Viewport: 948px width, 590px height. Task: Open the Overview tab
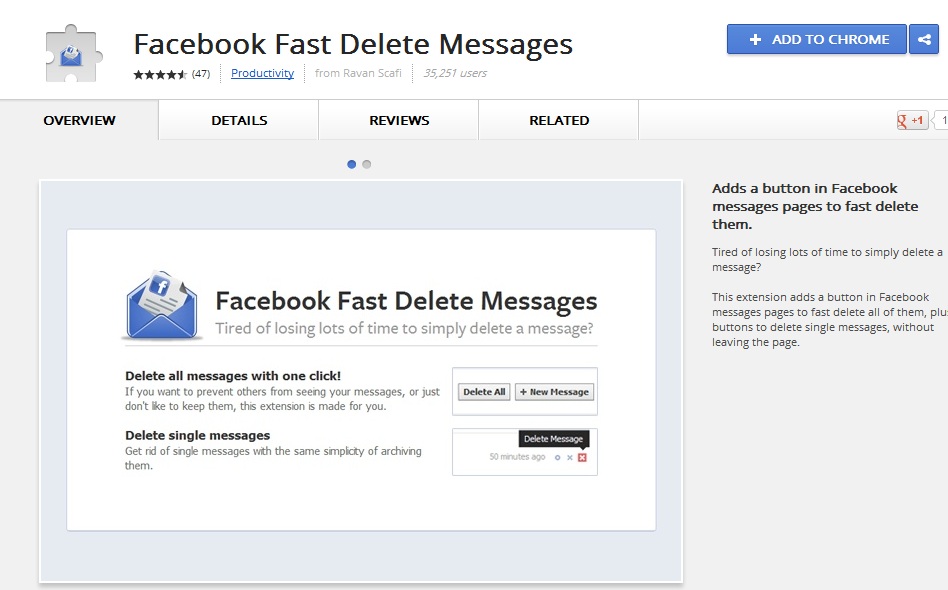79,120
